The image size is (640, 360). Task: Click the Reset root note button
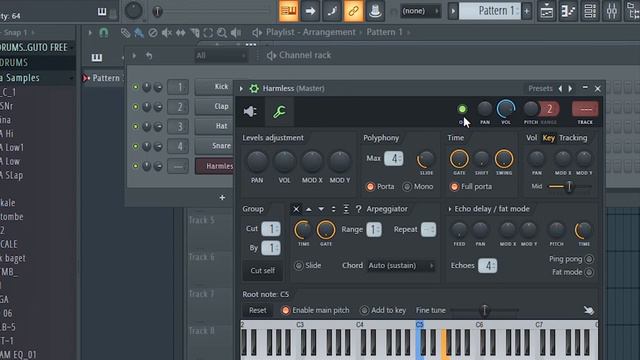click(x=258, y=311)
